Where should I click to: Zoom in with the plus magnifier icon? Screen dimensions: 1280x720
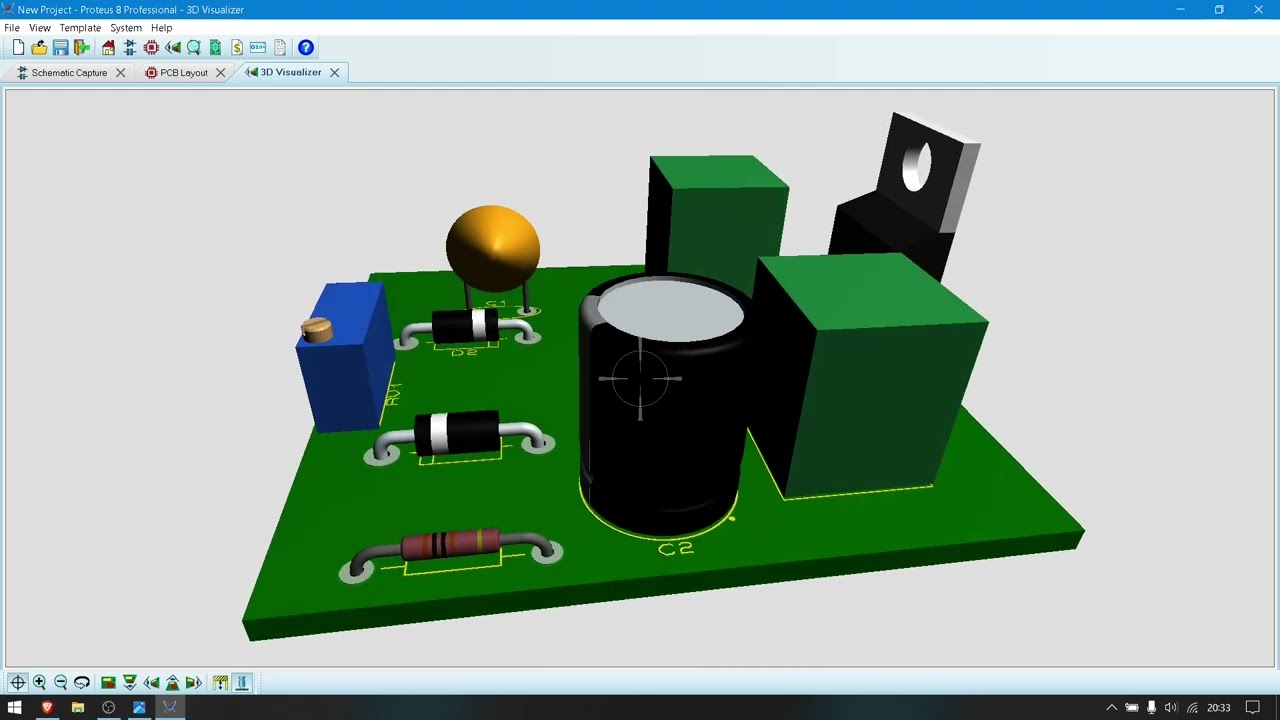click(x=40, y=682)
